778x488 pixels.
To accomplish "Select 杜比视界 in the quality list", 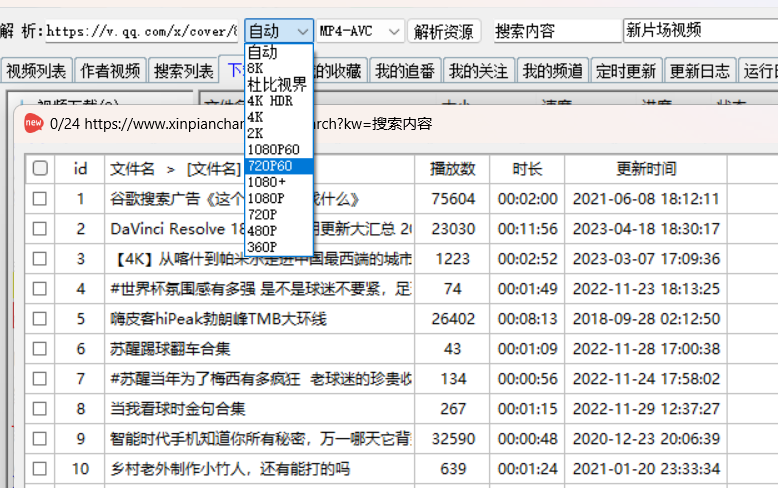I will [277, 85].
